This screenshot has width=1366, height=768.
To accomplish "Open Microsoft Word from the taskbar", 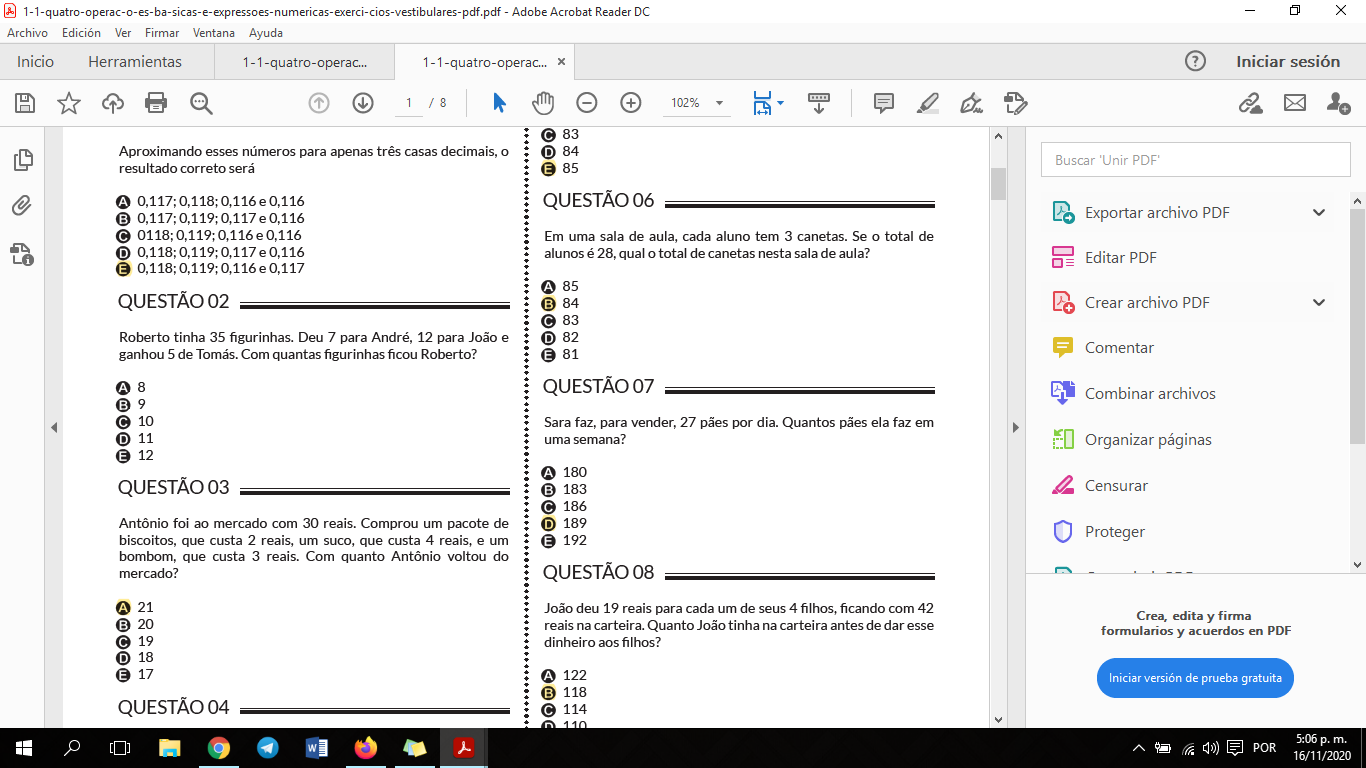I will [316, 748].
